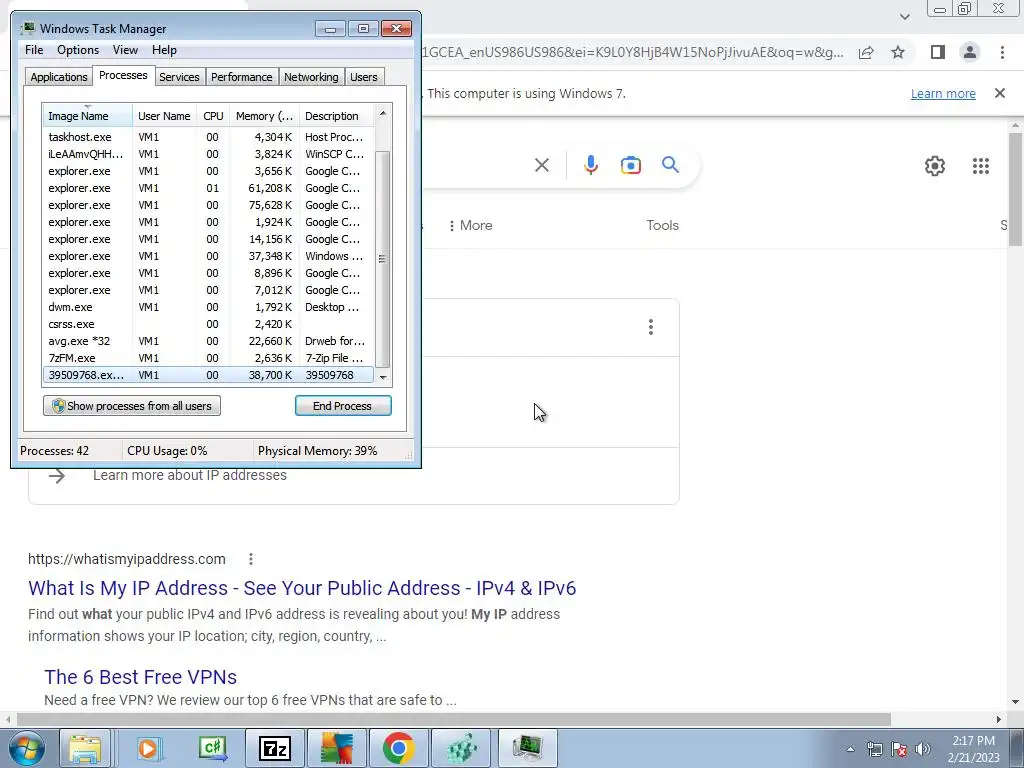Image resolution: width=1024 pixels, height=768 pixels.
Task: Click the End Process button
Action: coord(343,406)
